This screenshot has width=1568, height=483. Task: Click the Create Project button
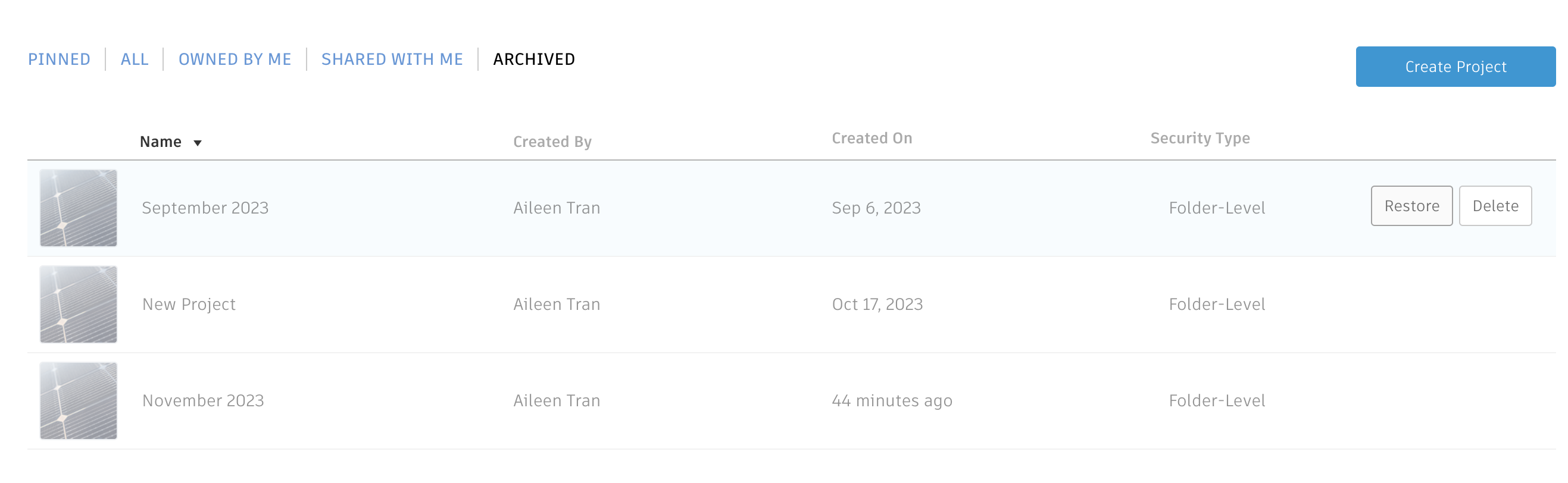[x=1455, y=67]
